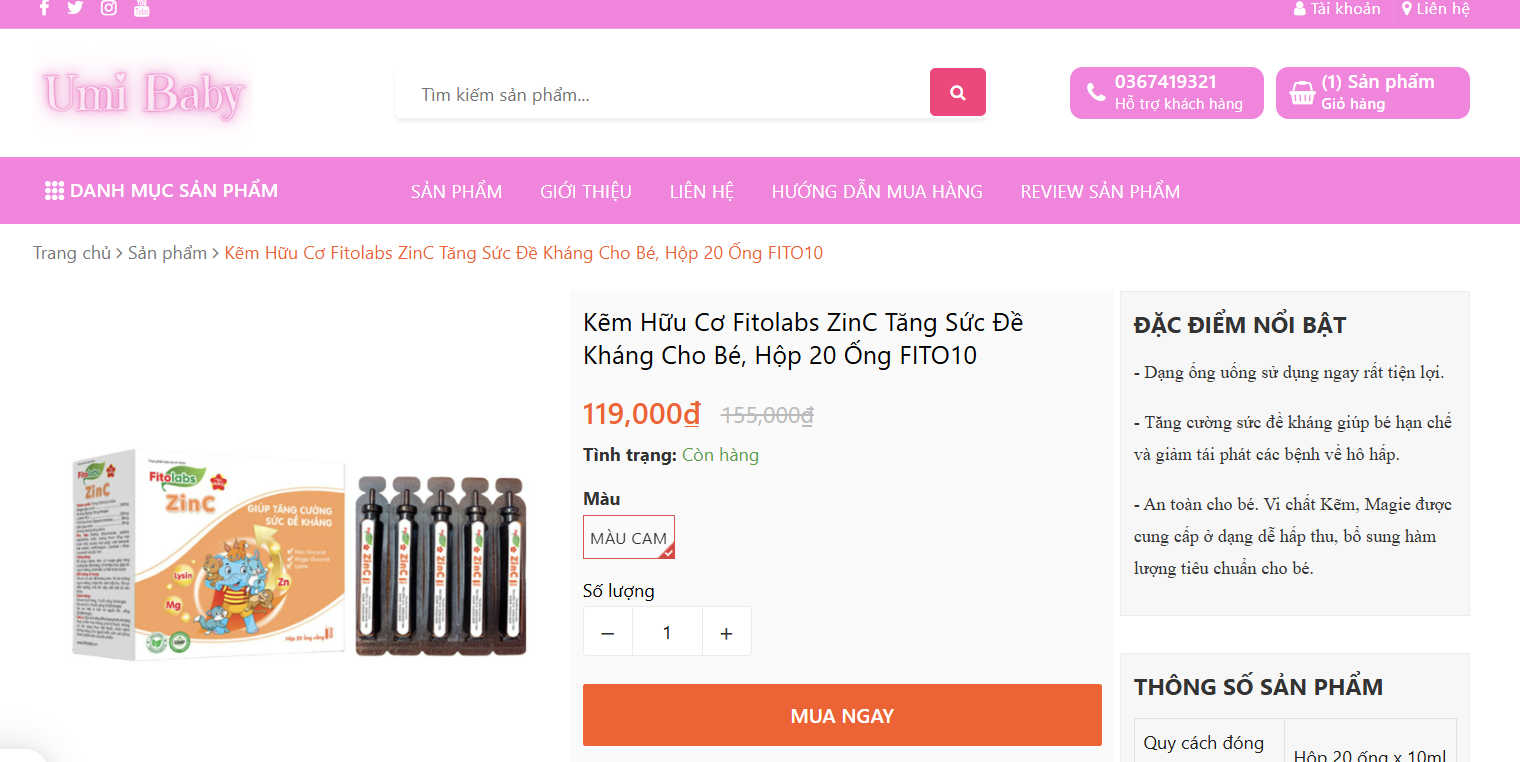1520x762 pixels.
Task: Open the Facebook social icon
Action: coord(44,8)
